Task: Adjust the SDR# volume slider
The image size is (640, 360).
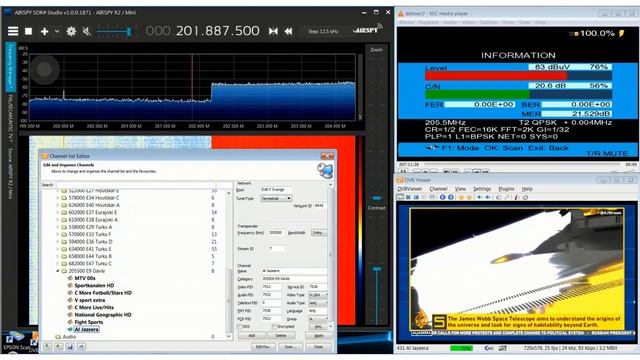Action: (114, 31)
